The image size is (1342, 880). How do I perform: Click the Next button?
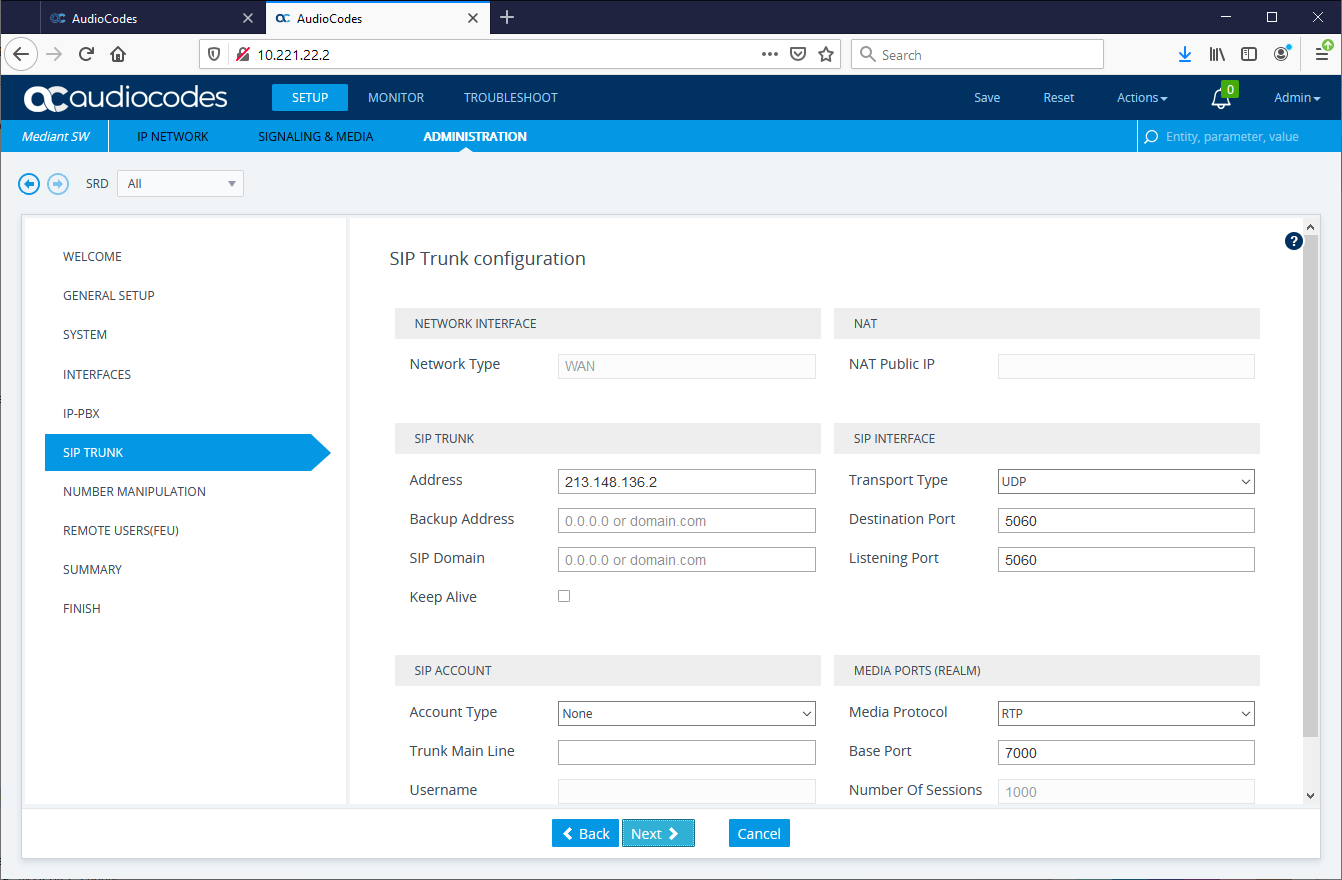(658, 834)
